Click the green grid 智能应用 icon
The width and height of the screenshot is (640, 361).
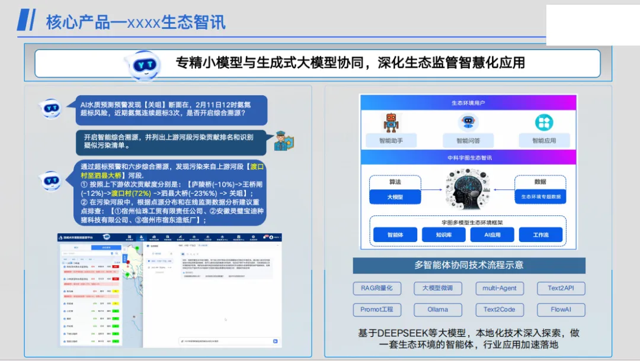[x=544, y=122]
